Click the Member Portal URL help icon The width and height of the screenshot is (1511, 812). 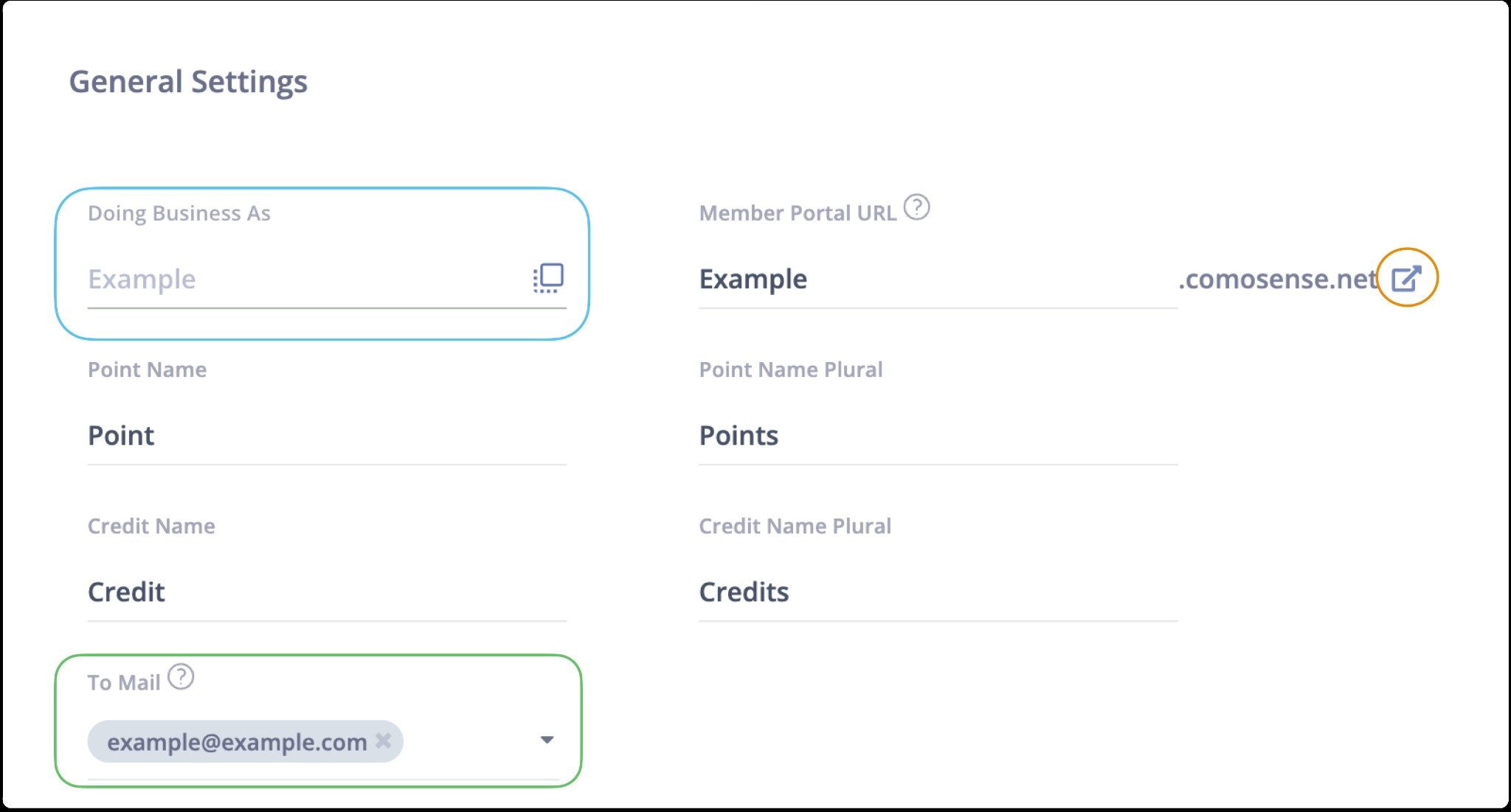tap(917, 207)
